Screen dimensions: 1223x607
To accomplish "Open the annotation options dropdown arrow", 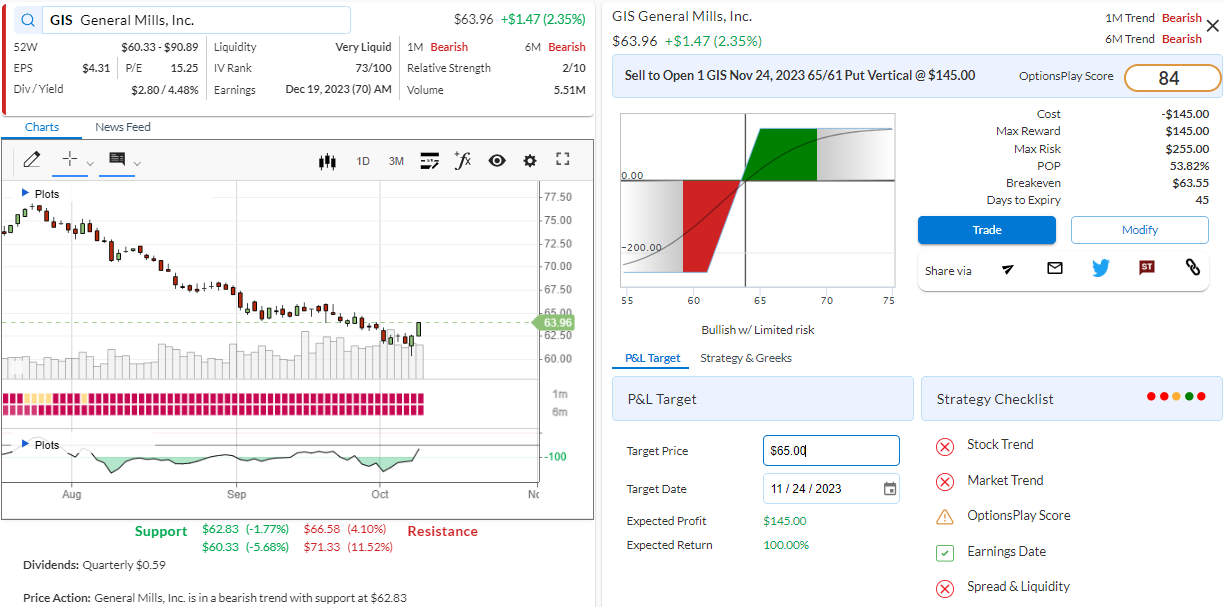I will coord(137,163).
